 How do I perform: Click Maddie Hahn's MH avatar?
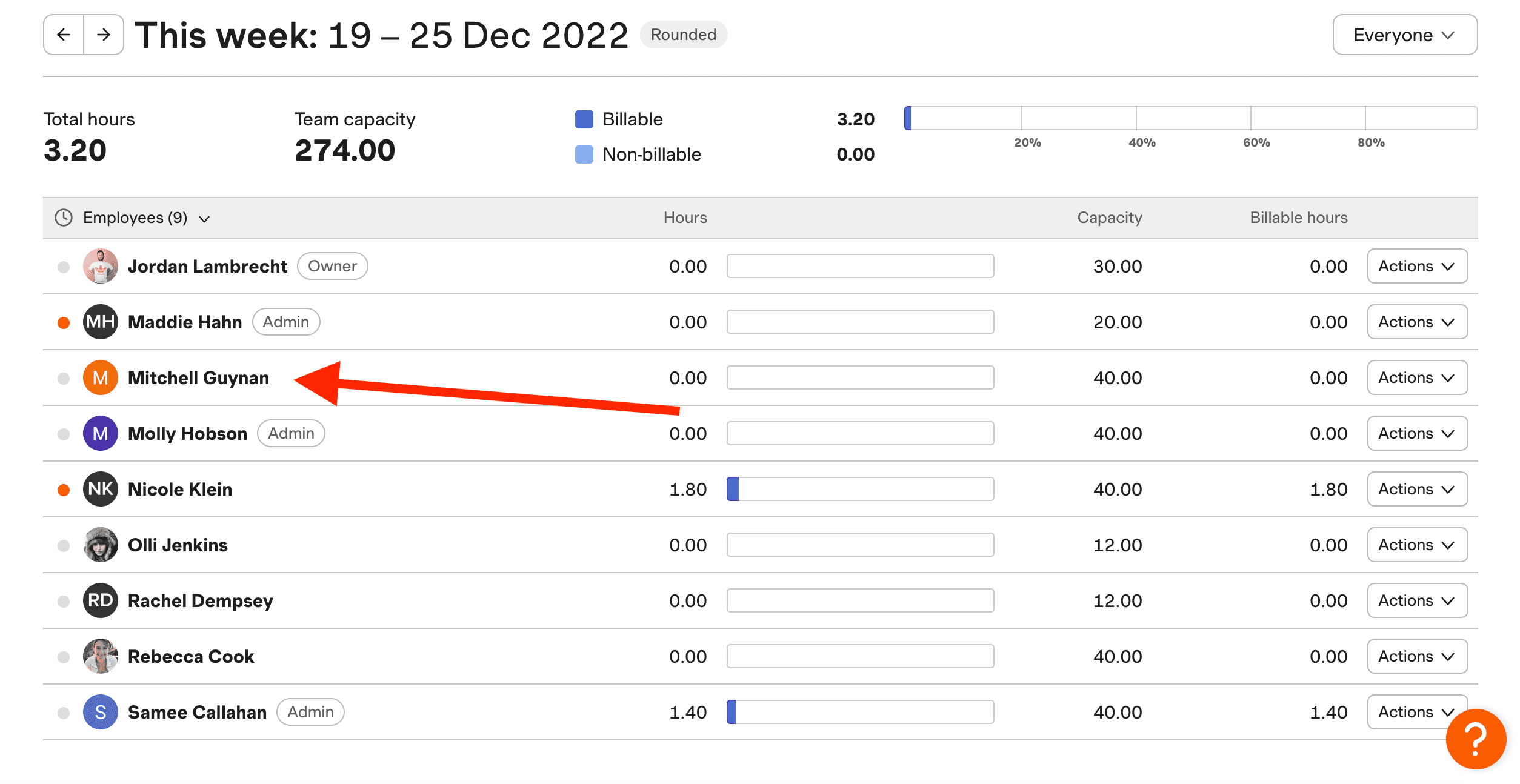tap(101, 322)
